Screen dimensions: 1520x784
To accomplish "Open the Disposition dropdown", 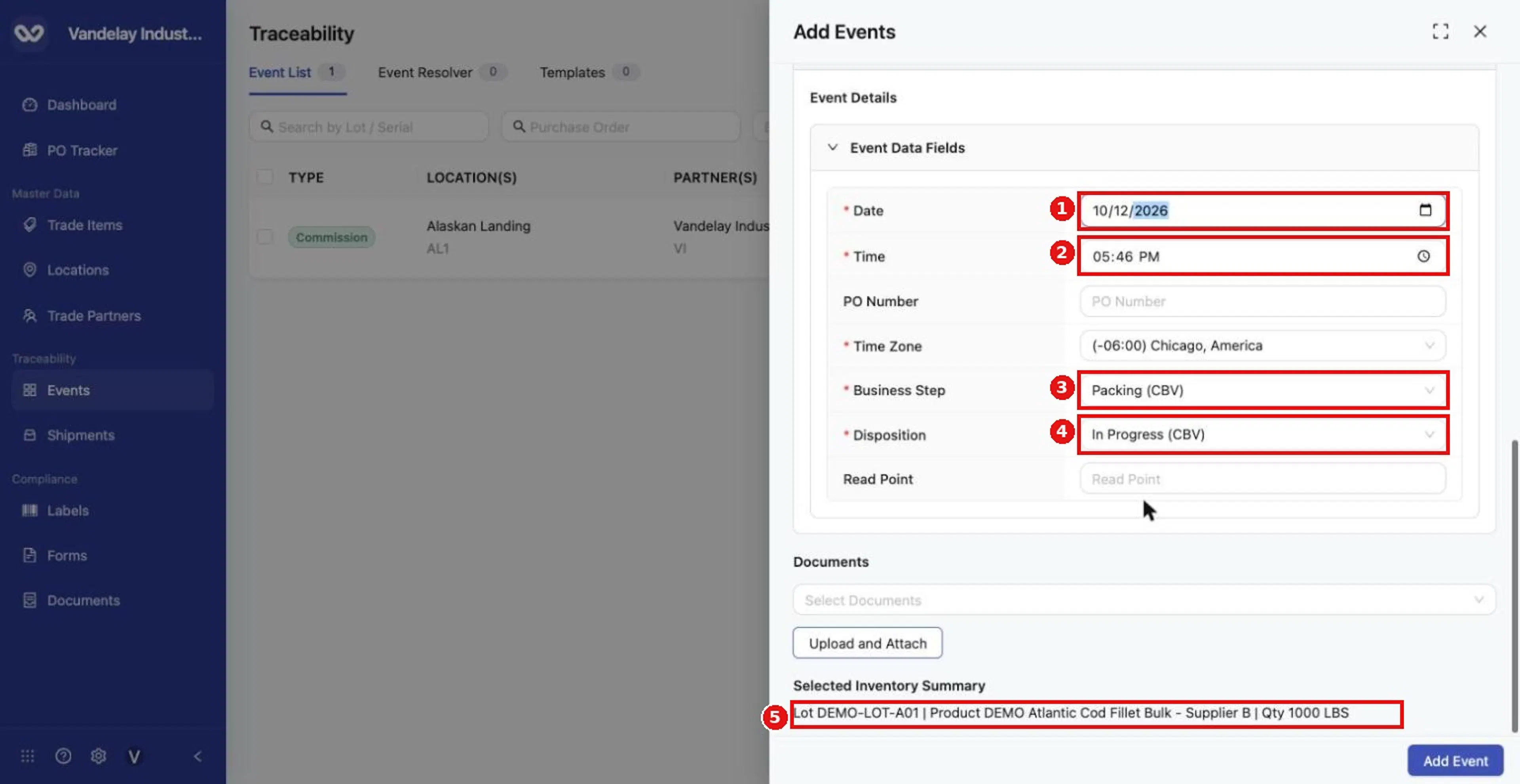I will pos(1263,435).
